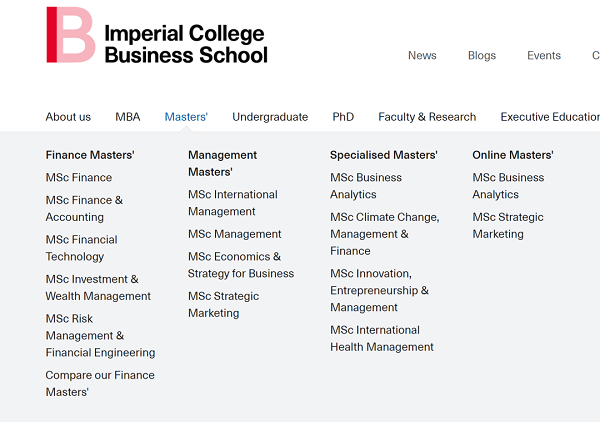Select About us in navigation
The width and height of the screenshot is (600, 422).
68,117
